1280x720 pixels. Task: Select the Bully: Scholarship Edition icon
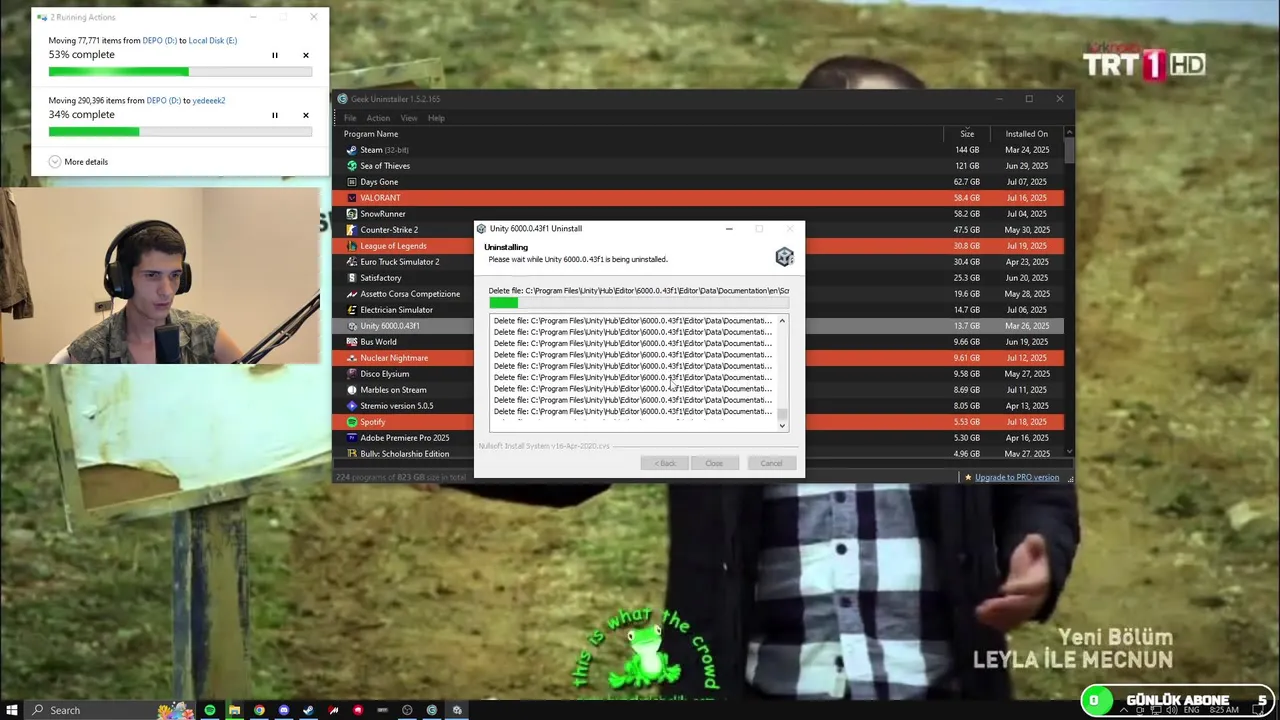[351, 454]
